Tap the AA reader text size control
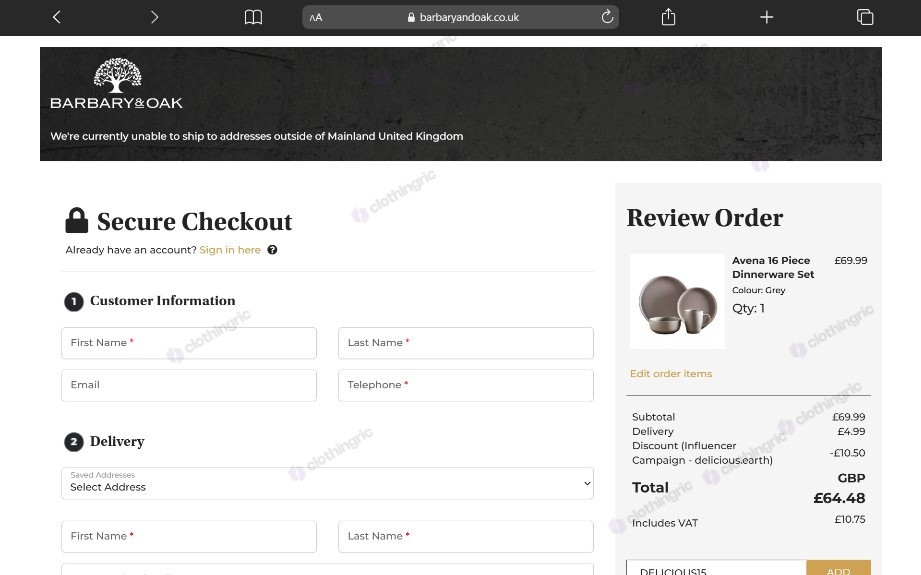 pyautogui.click(x=316, y=18)
